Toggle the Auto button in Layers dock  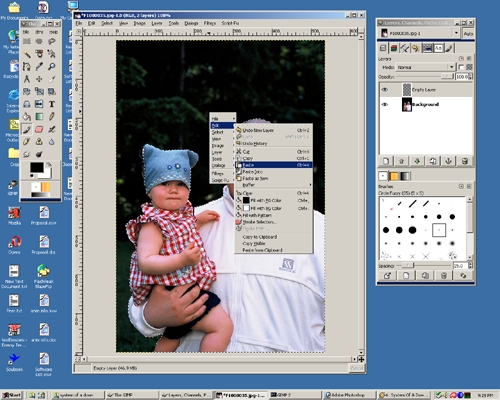coord(468,33)
